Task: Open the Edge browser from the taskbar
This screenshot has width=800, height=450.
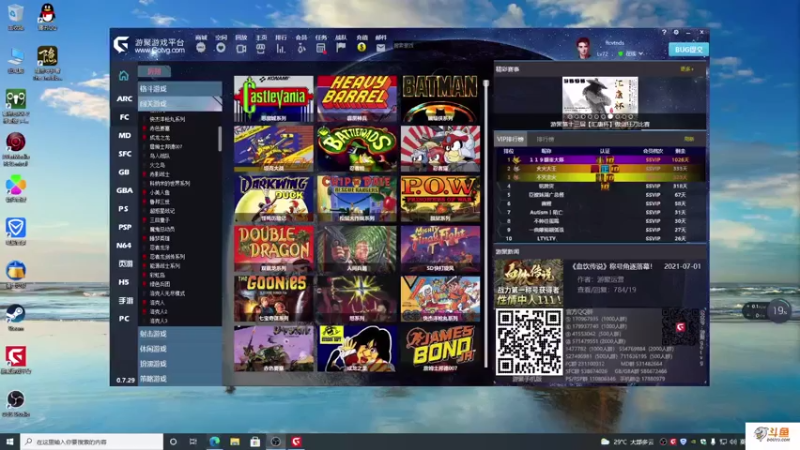Action: click(215, 441)
